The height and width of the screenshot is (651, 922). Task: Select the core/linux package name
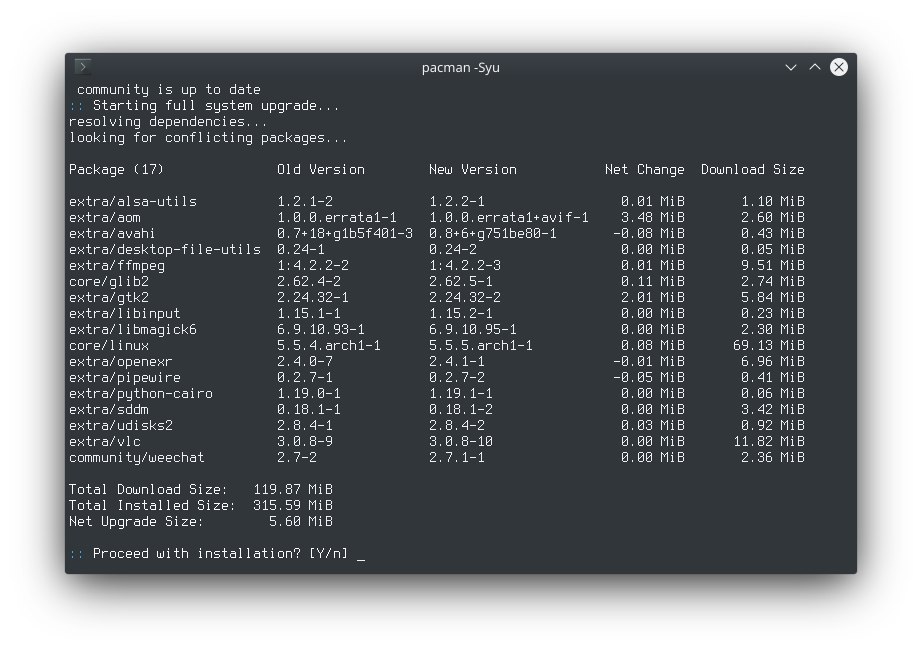point(109,345)
